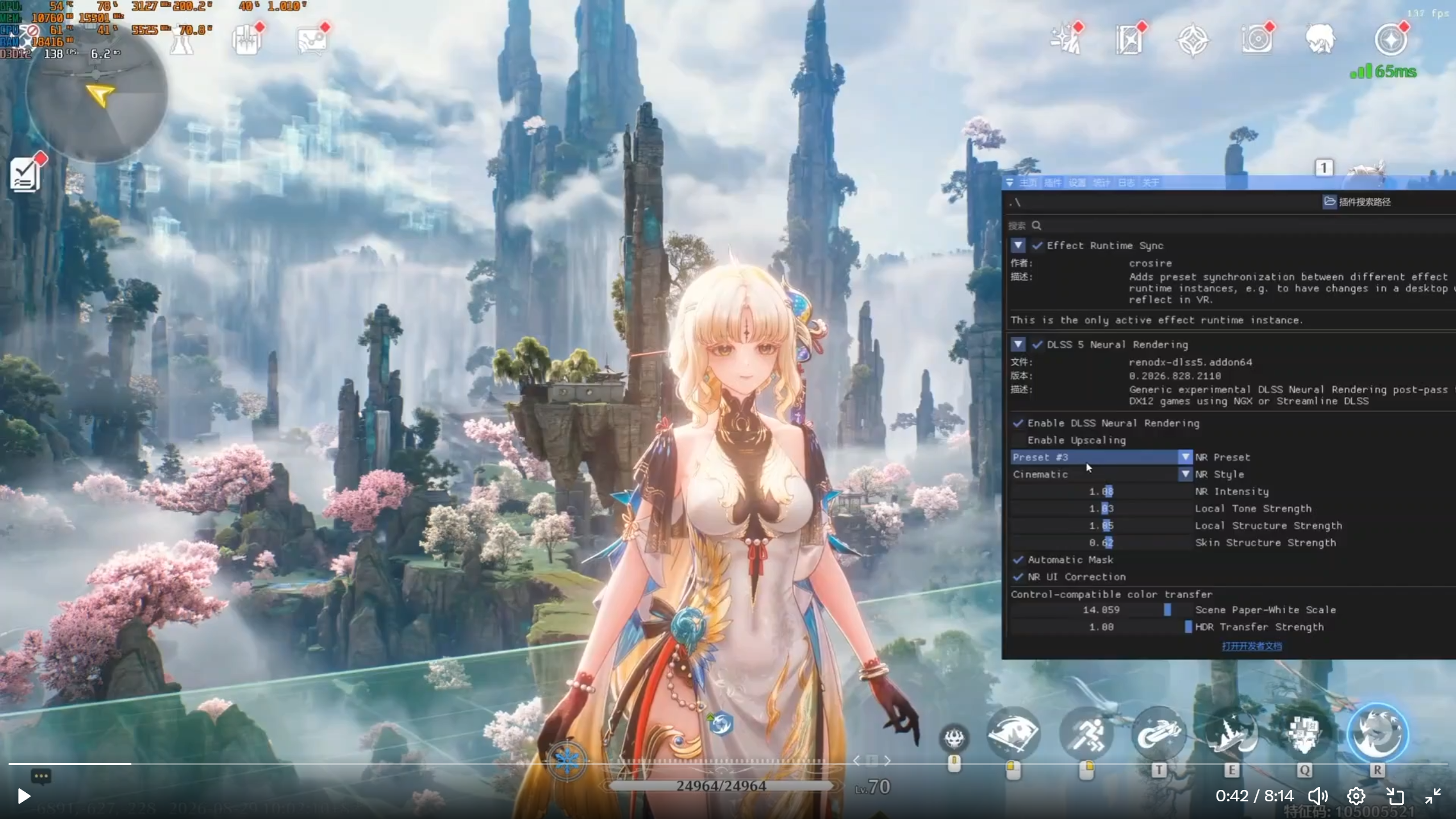The image size is (1456, 819).
Task: Open the camera photo mode icon
Action: (1257, 40)
